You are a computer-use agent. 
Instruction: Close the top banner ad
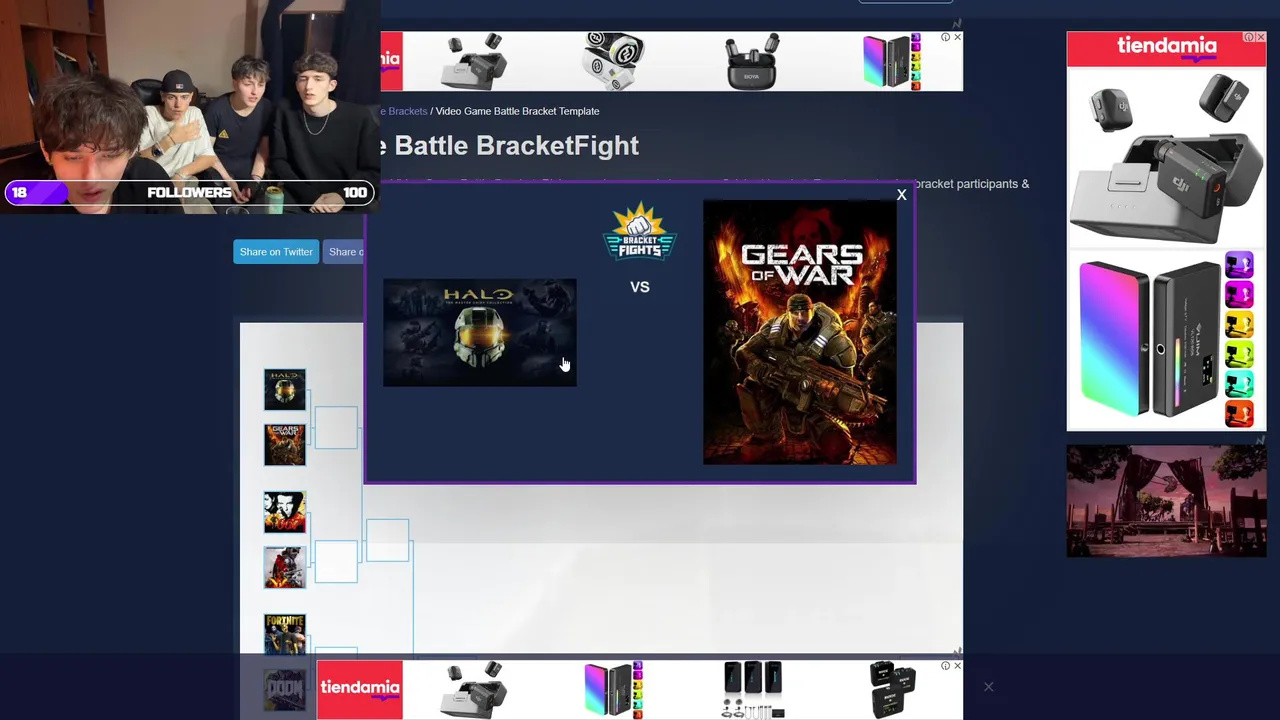click(x=957, y=37)
